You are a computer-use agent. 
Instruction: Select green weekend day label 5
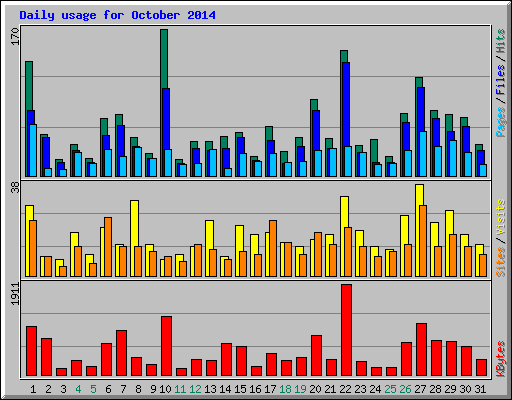(93, 389)
